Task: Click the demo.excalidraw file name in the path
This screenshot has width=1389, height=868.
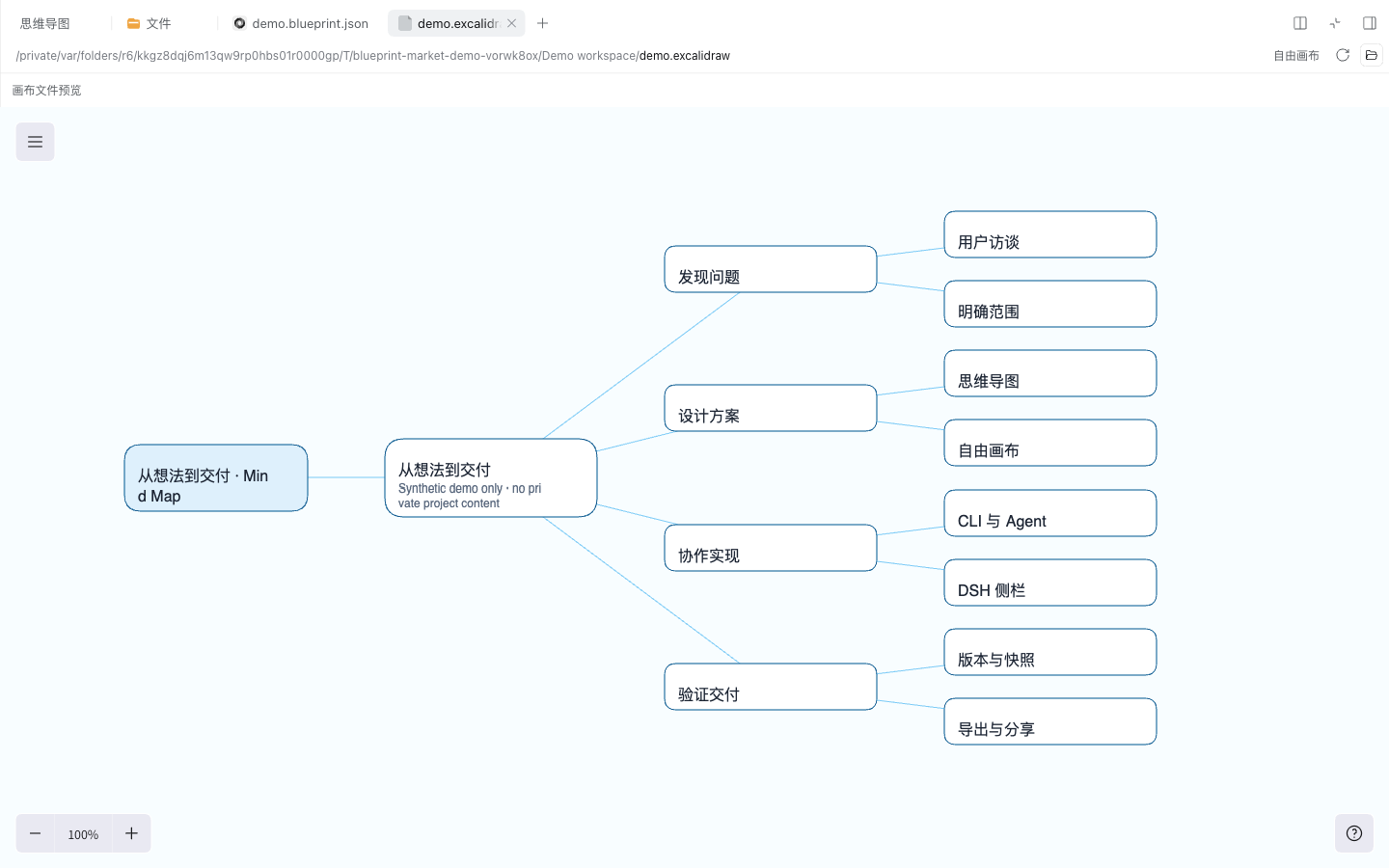Action: click(685, 56)
